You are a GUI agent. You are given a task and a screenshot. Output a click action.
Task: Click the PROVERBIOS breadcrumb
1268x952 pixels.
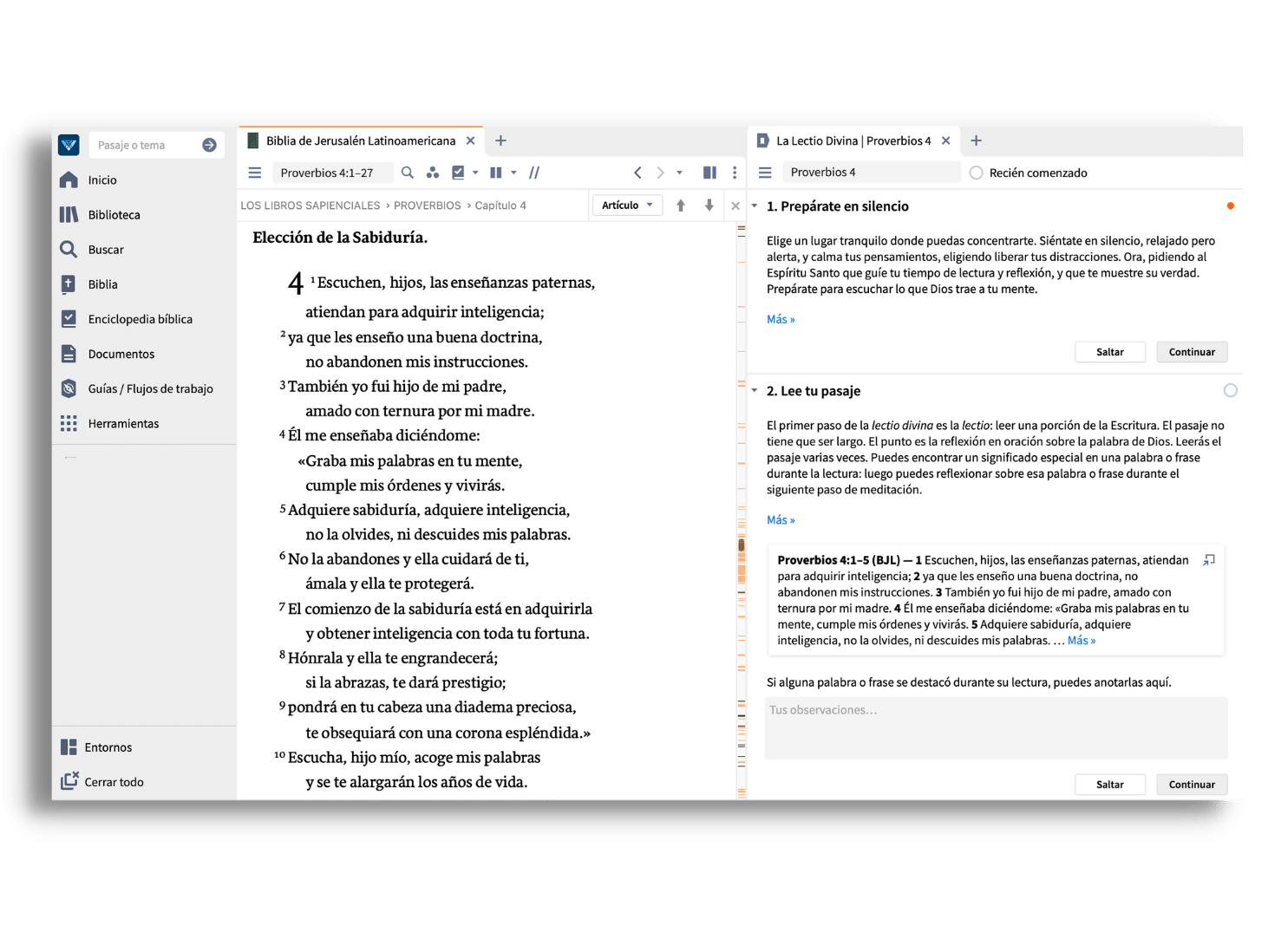(x=428, y=205)
